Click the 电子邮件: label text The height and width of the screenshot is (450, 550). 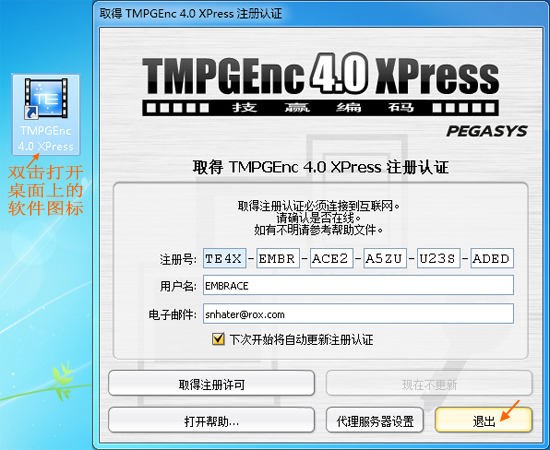pyautogui.click(x=172, y=315)
